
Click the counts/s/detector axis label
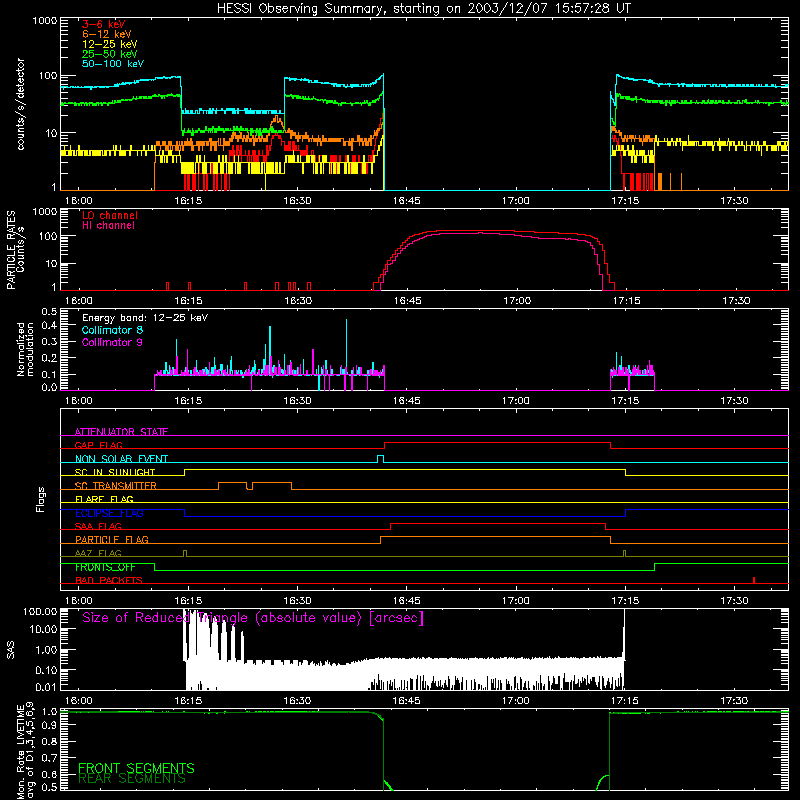[21, 104]
